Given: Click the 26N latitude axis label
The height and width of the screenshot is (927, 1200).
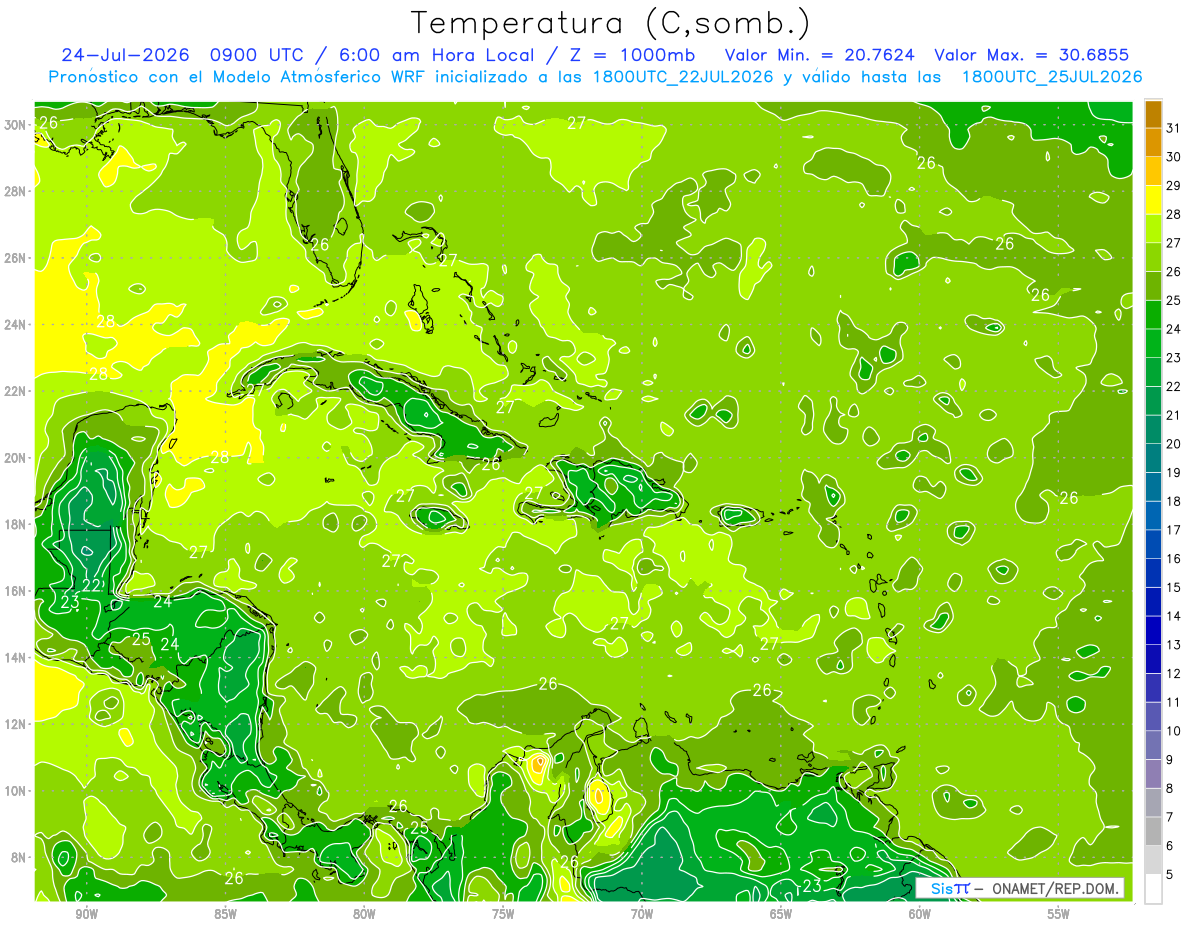Looking at the screenshot, I should 15,257.
